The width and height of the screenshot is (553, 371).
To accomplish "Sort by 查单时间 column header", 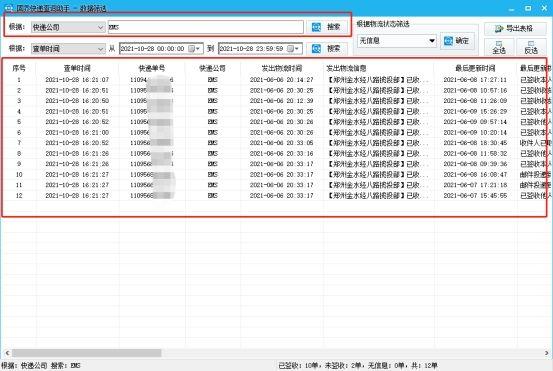I will click(x=77, y=68).
